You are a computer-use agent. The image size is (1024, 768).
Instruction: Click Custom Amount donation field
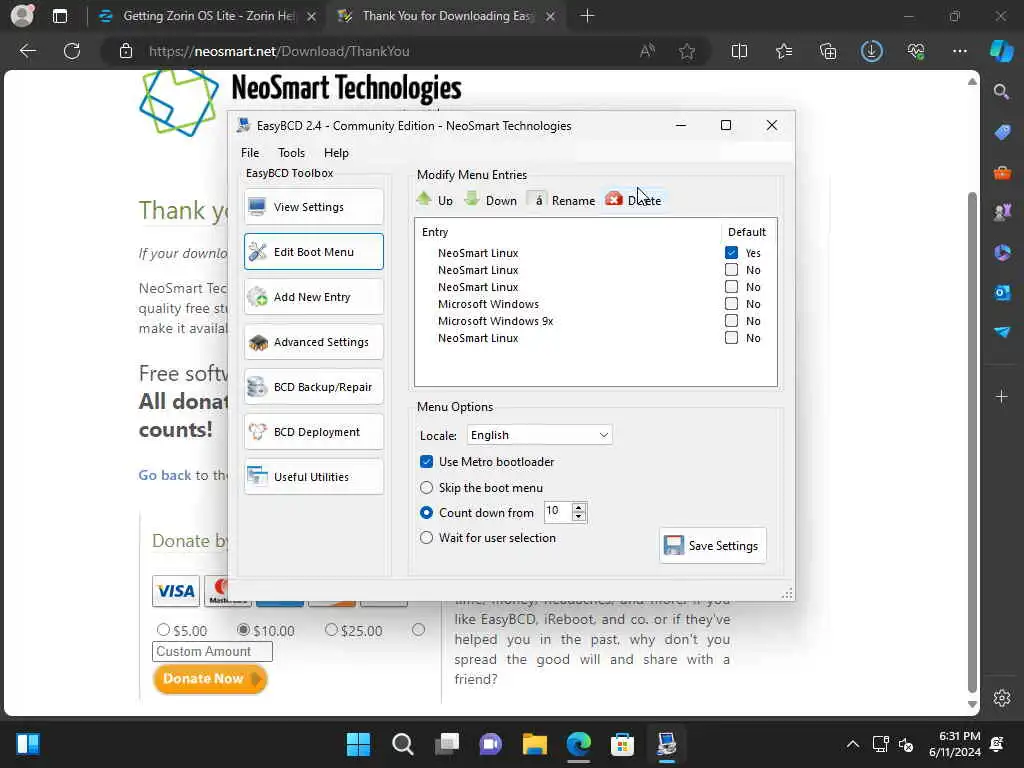pyautogui.click(x=212, y=651)
